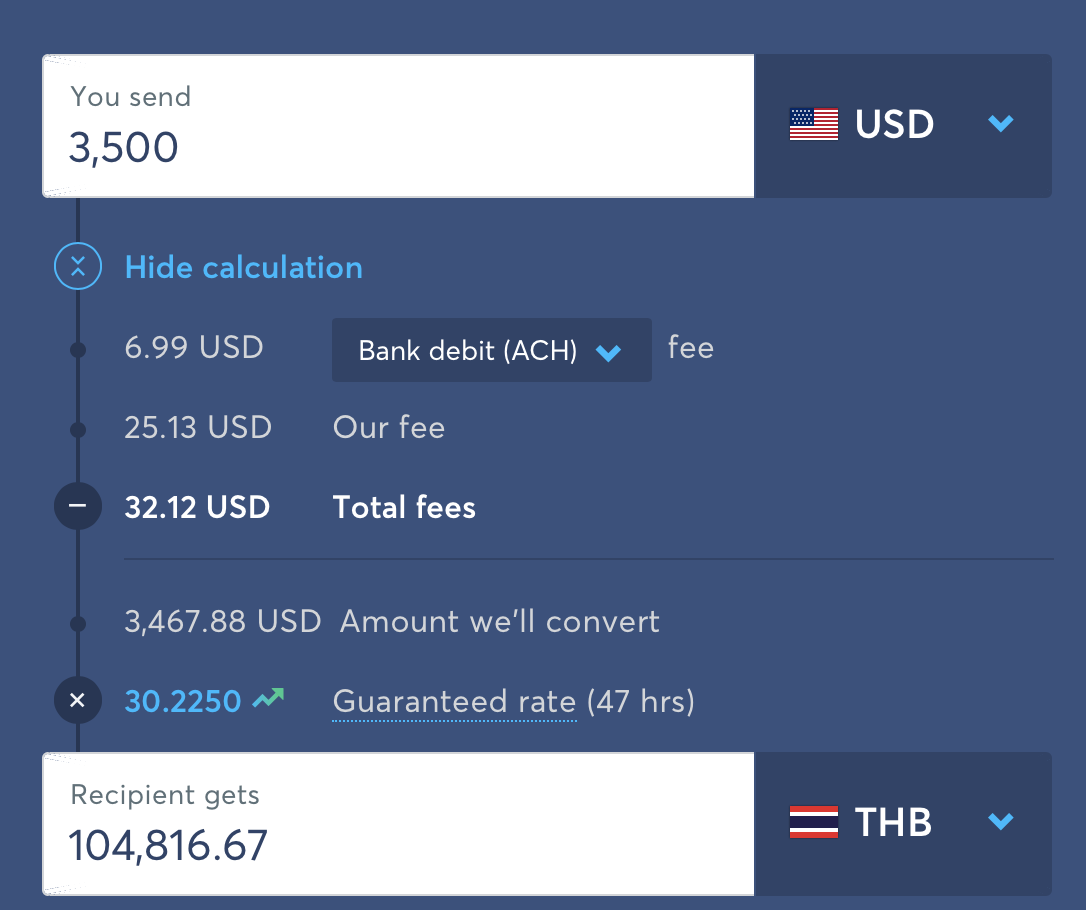Click the chevron arrow next to USD
This screenshot has height=910, width=1086.
[1001, 124]
